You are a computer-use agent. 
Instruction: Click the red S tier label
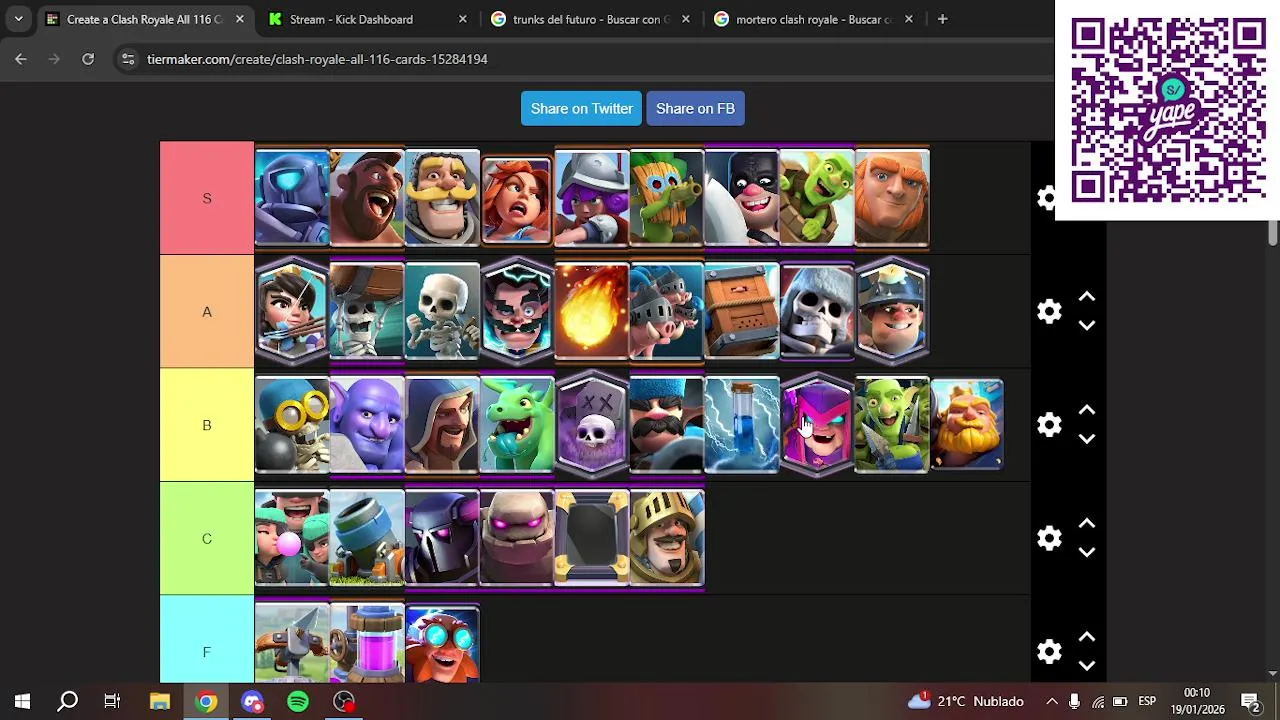pyautogui.click(x=207, y=198)
